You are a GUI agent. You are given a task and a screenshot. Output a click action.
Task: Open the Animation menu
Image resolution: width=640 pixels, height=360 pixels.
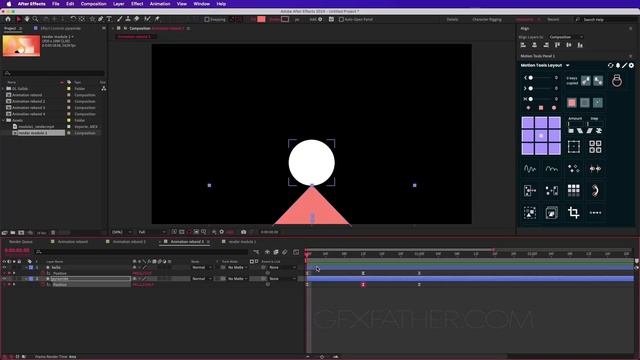coord(160,4)
